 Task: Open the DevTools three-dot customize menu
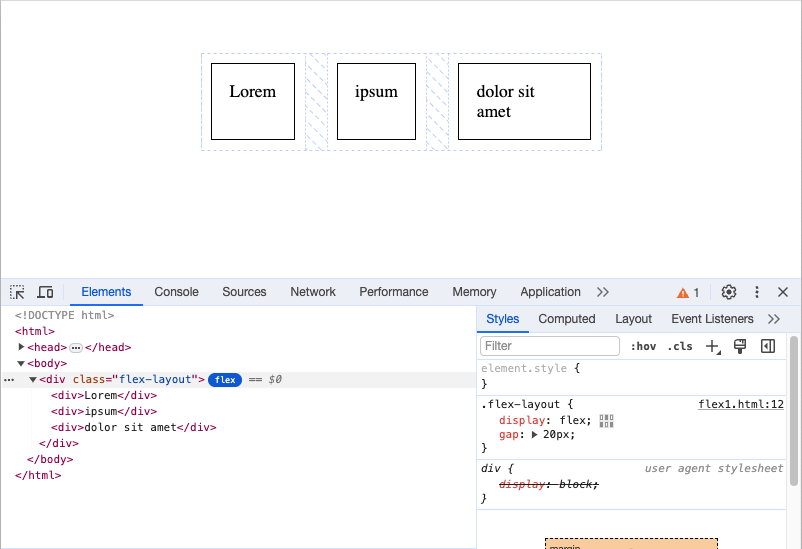(757, 292)
